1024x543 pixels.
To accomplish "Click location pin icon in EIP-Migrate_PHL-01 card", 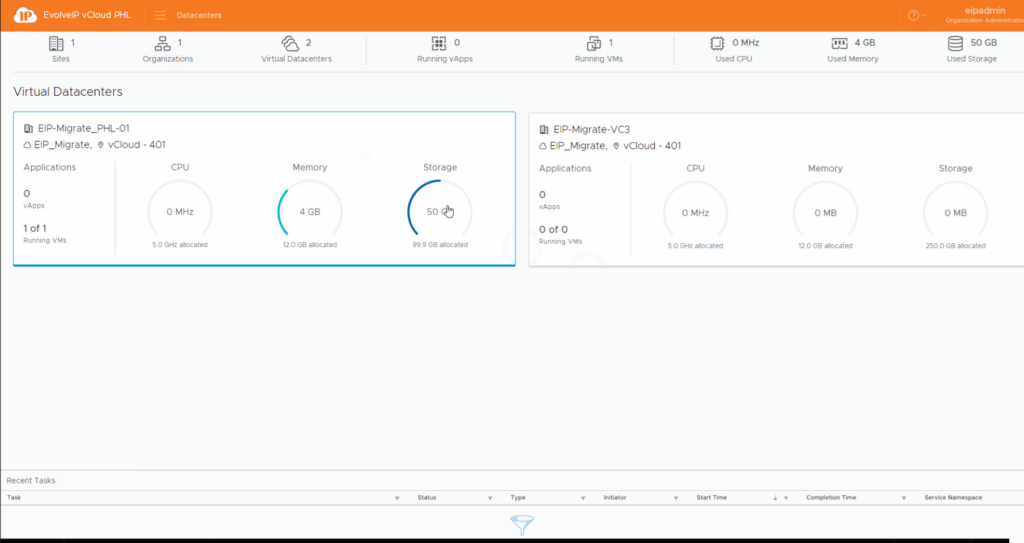I will [101, 145].
